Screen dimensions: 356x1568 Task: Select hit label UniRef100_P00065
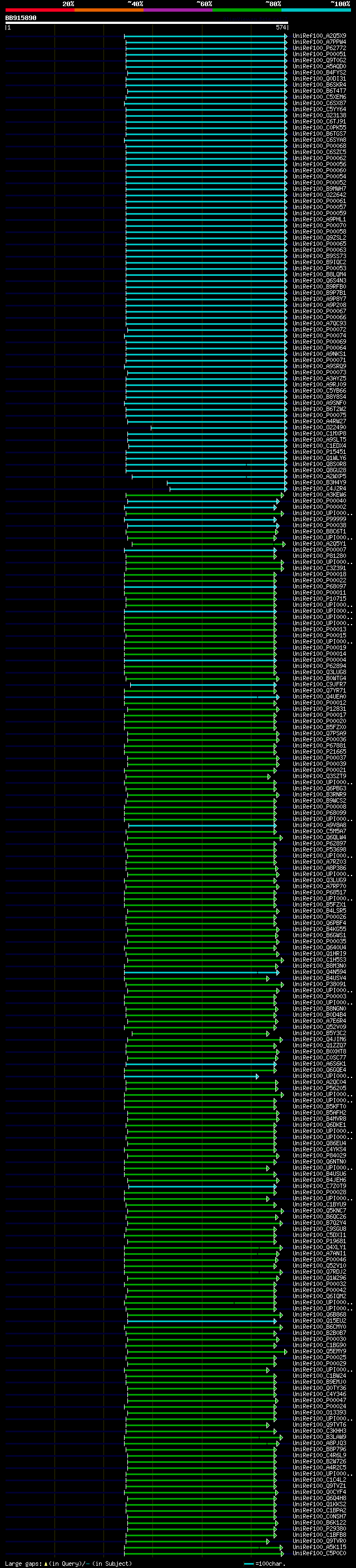[319, 244]
